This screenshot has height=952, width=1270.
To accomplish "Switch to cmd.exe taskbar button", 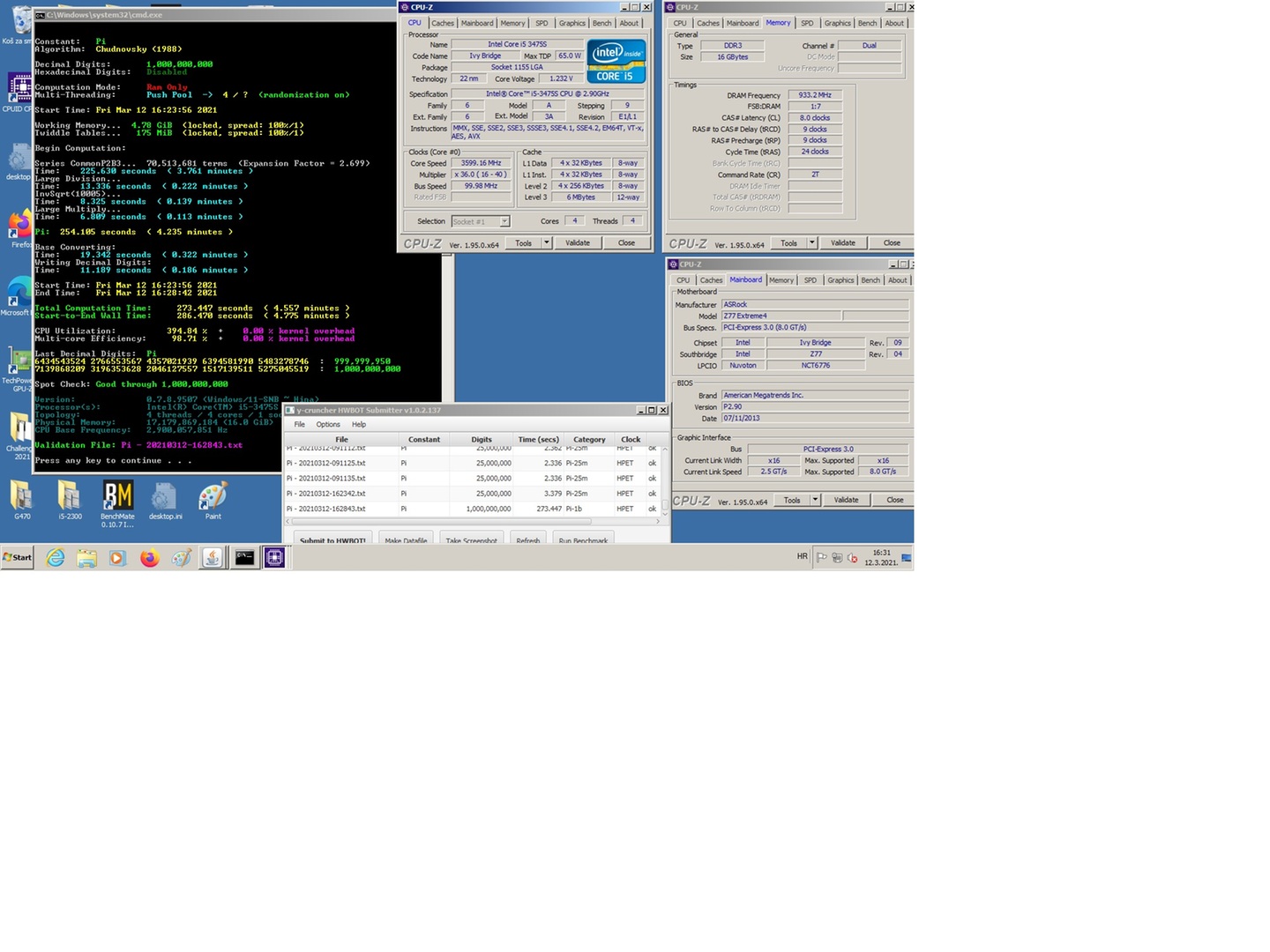I will click(244, 557).
